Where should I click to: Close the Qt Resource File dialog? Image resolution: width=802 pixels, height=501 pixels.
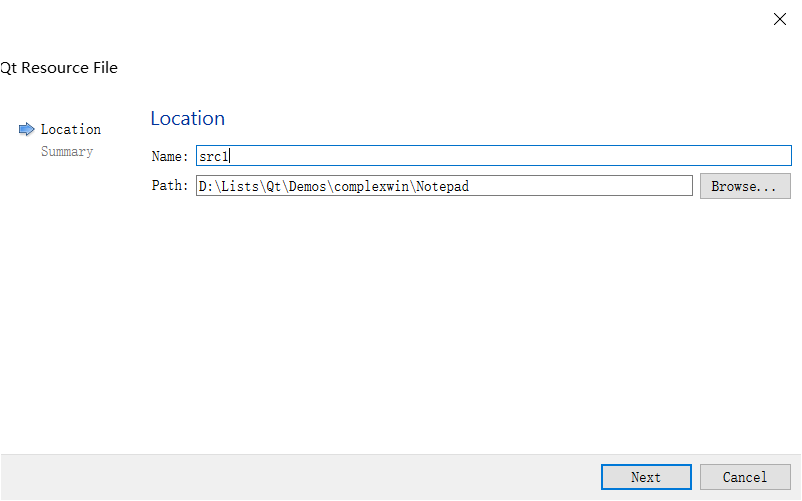click(x=779, y=19)
